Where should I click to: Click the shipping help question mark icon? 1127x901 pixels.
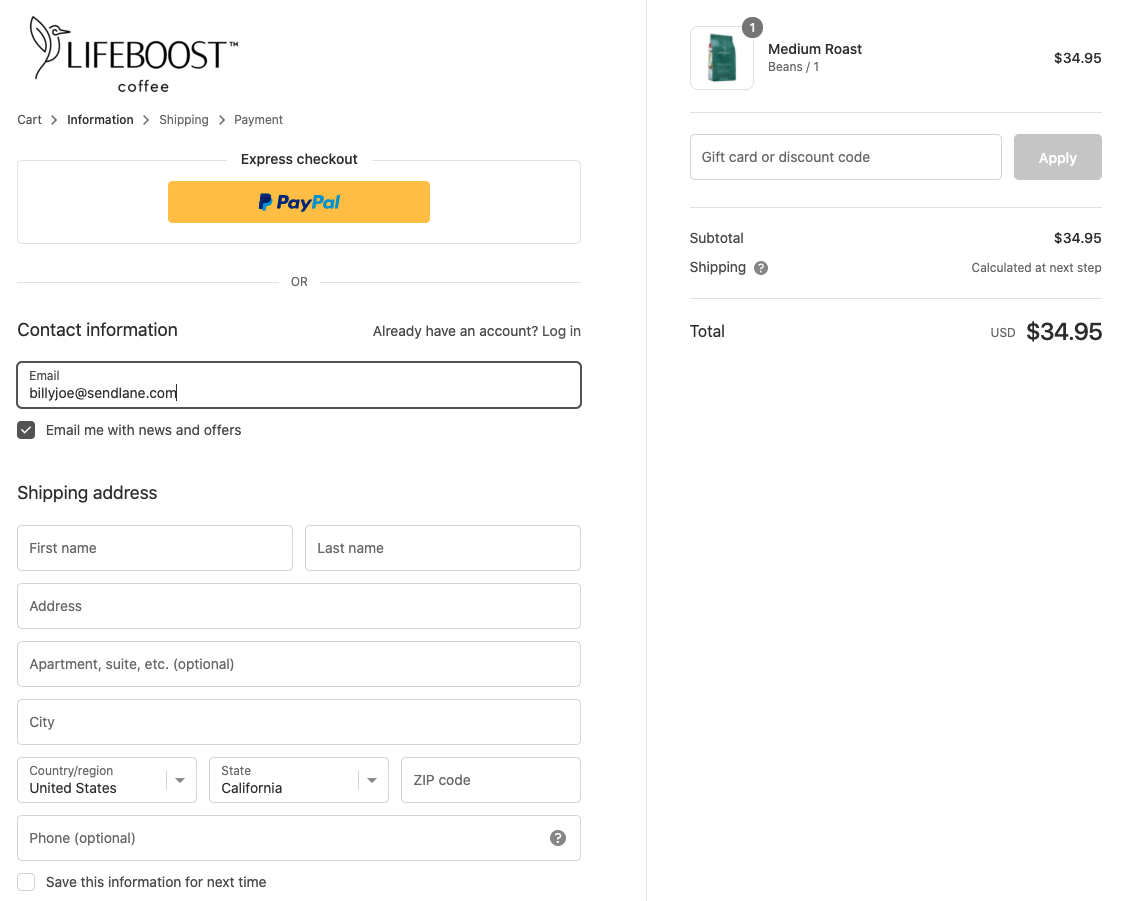click(761, 268)
